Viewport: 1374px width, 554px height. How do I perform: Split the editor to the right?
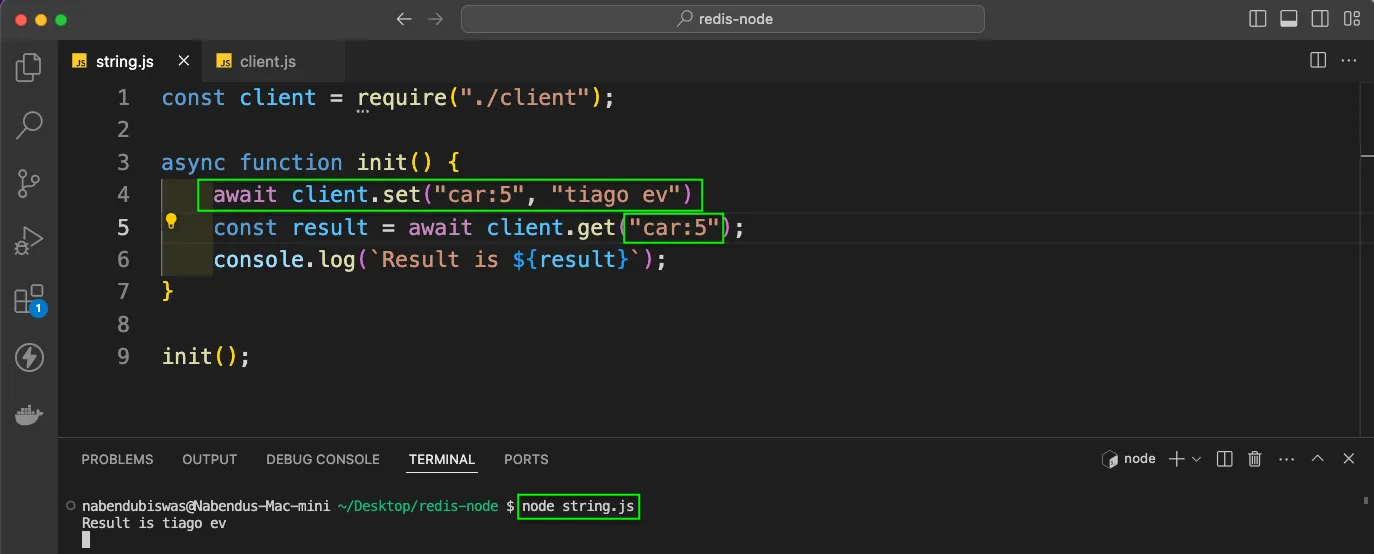tap(1318, 61)
